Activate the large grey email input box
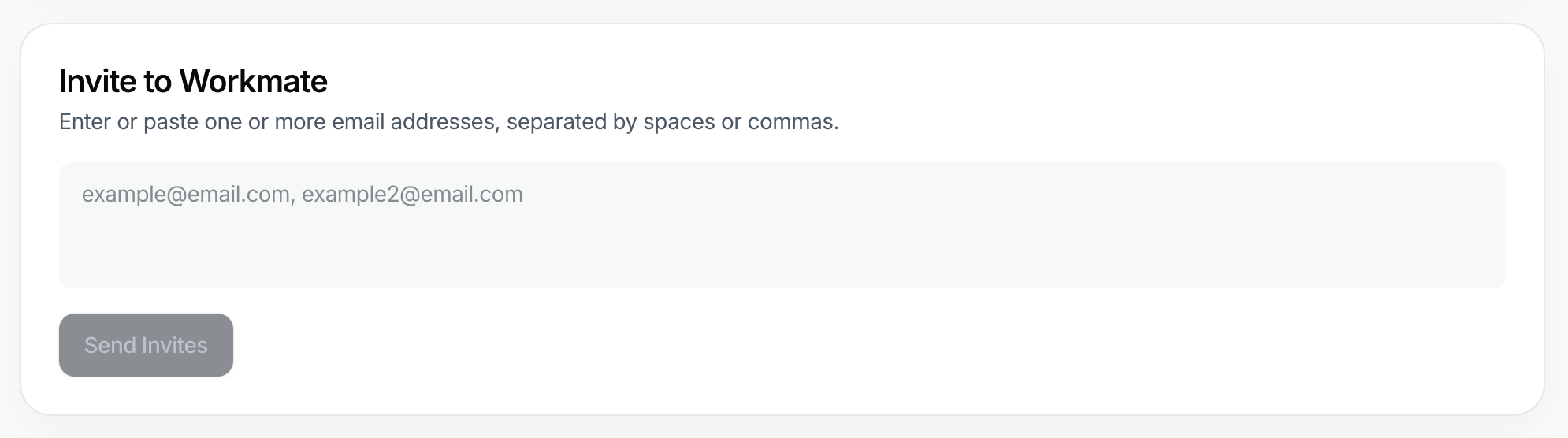Screen dimensions: 1568x438 782,225
